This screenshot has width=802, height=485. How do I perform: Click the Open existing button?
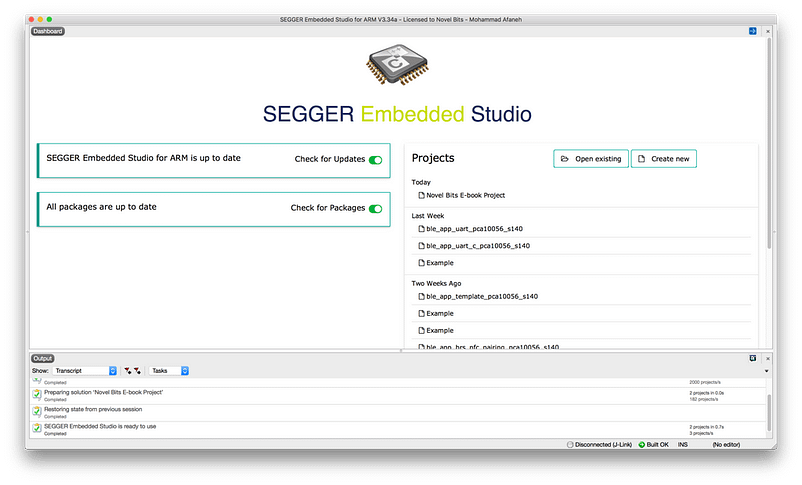(591, 159)
